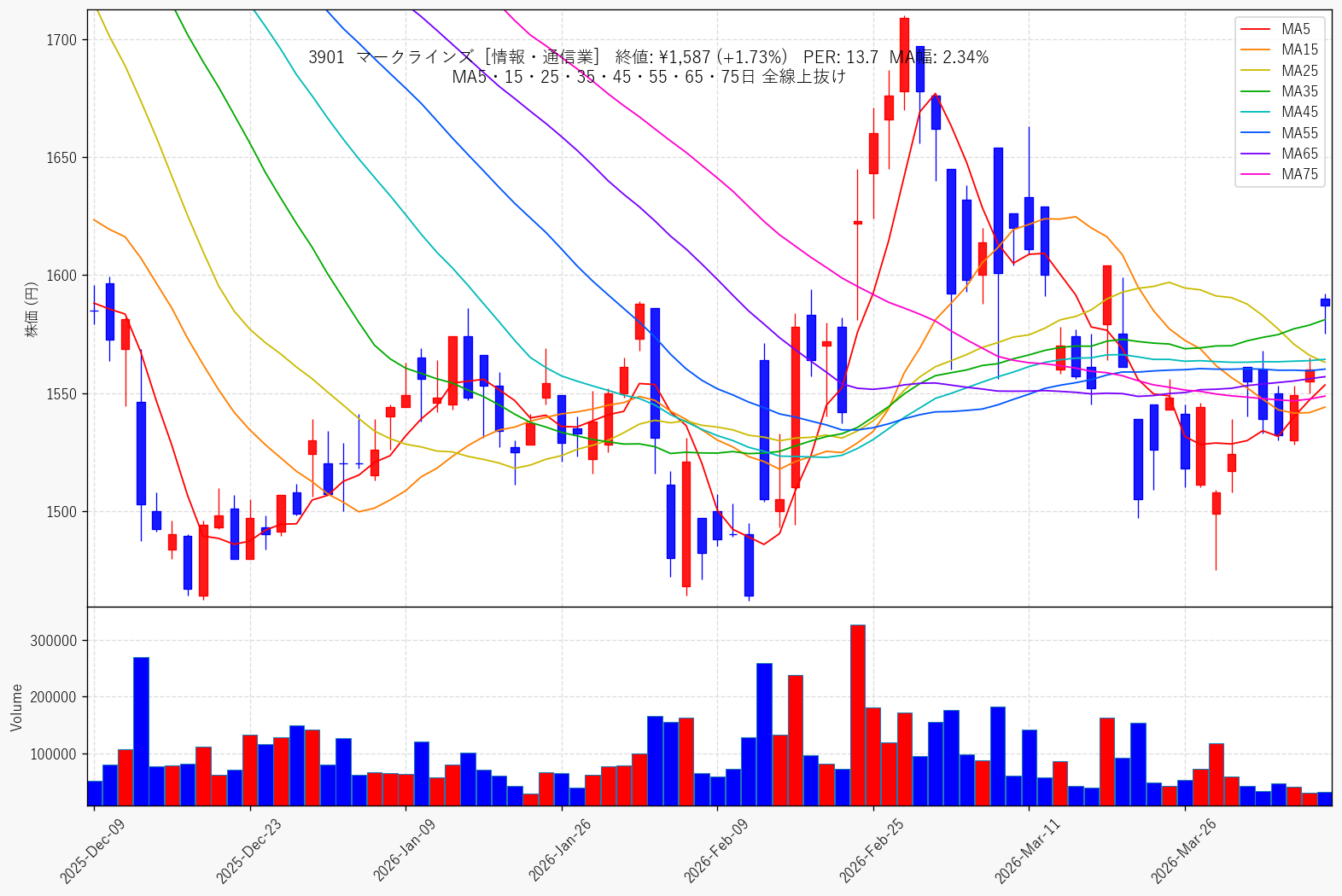
Task: Click the green MA35 legend line sample
Action: [1257, 92]
